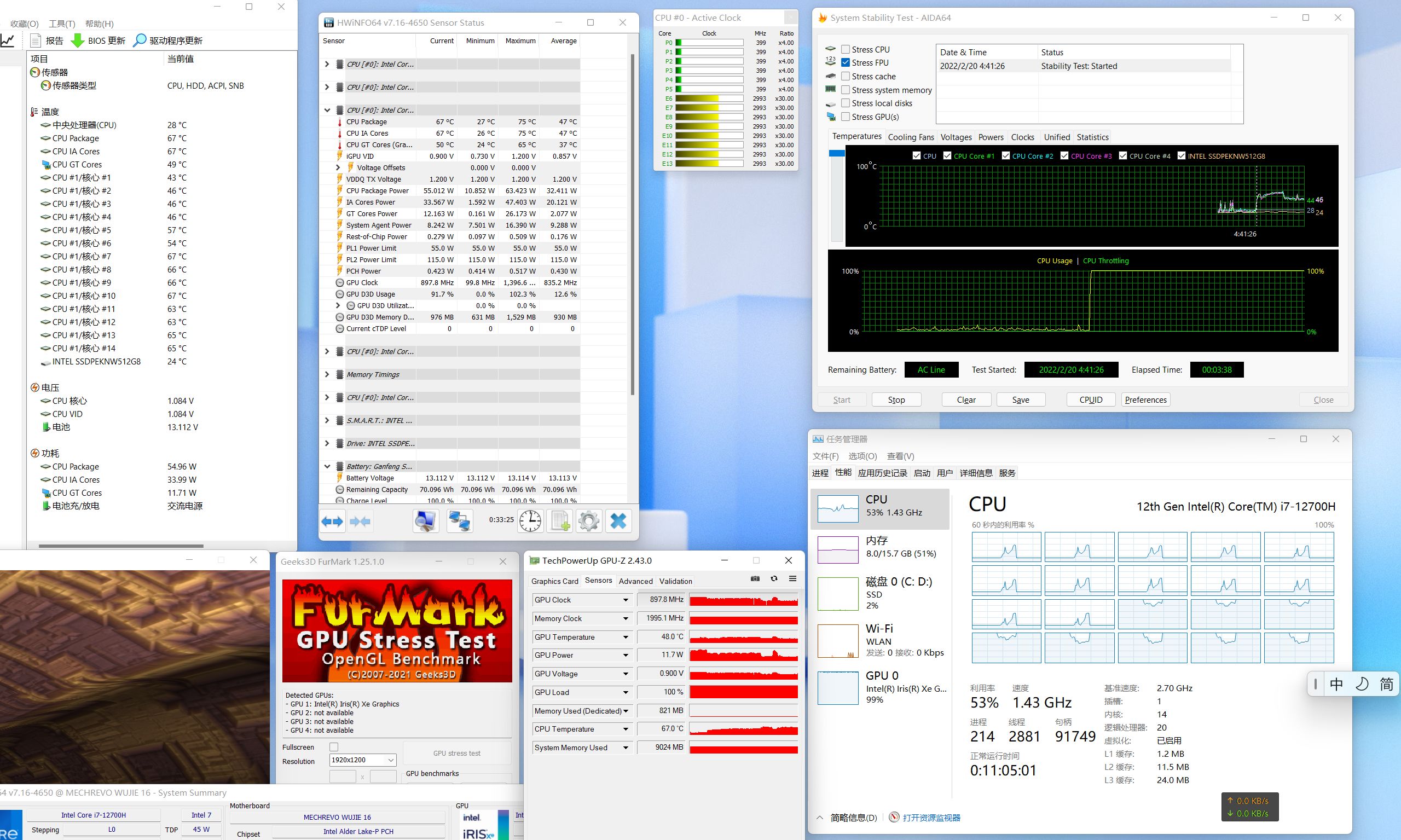Image resolution: width=1401 pixels, height=840 pixels.
Task: Enable Stress CPU checkbox
Action: coord(845,49)
